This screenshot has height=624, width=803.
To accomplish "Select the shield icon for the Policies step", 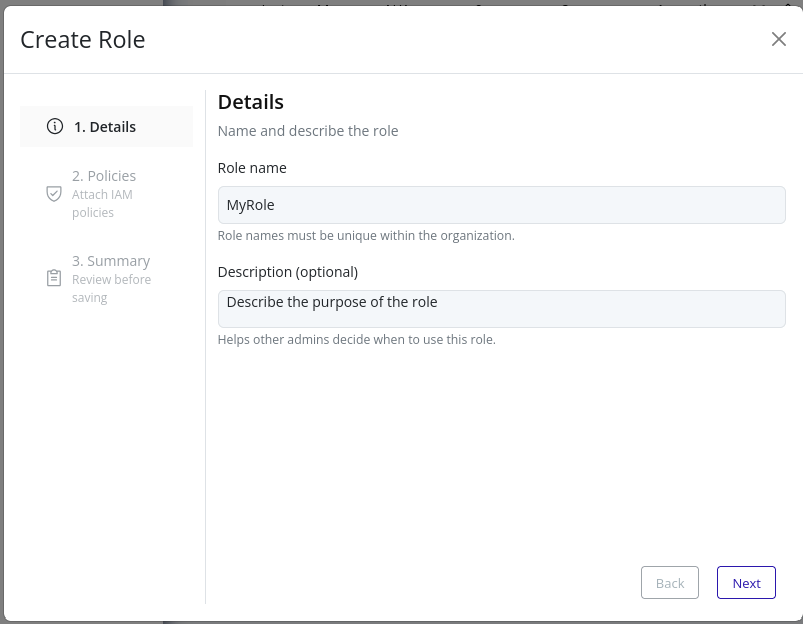I will 53,193.
